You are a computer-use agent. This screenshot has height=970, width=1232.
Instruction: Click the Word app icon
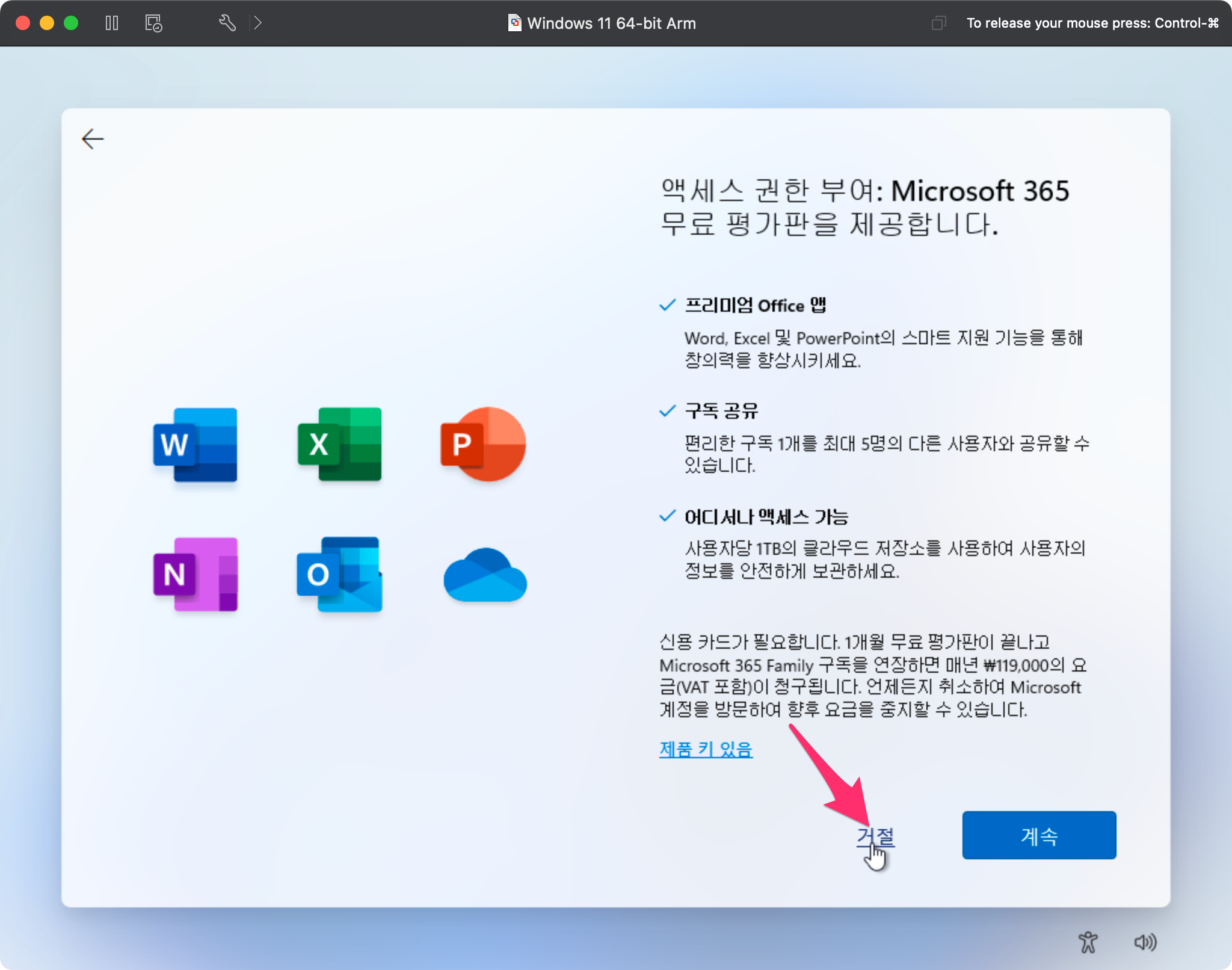coord(195,445)
